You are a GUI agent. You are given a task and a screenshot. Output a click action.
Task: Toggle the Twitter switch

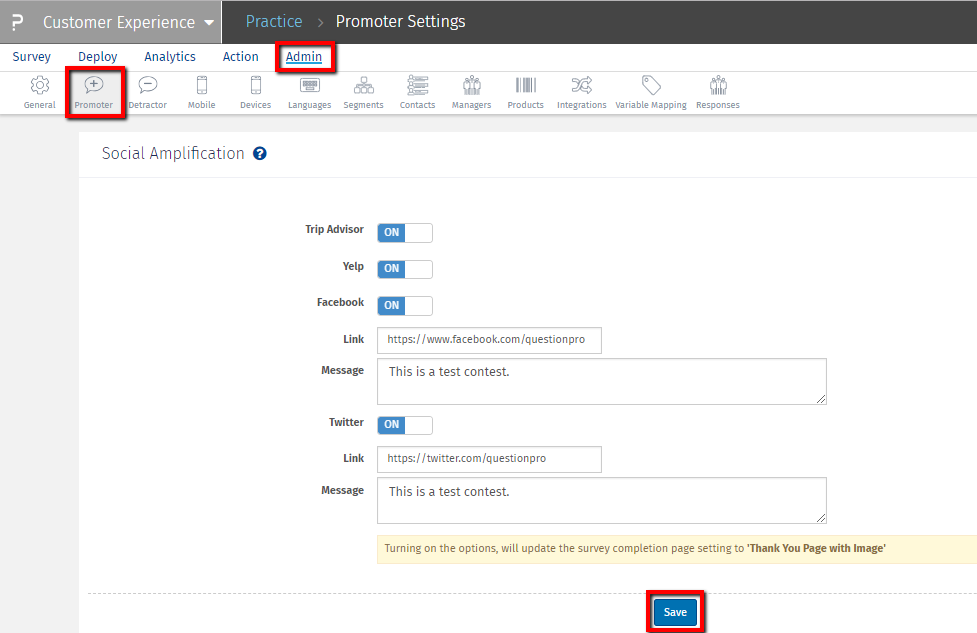click(405, 424)
